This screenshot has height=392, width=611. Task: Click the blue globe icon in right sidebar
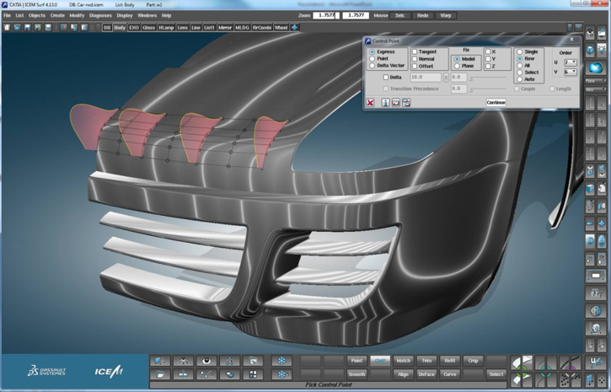(x=596, y=67)
